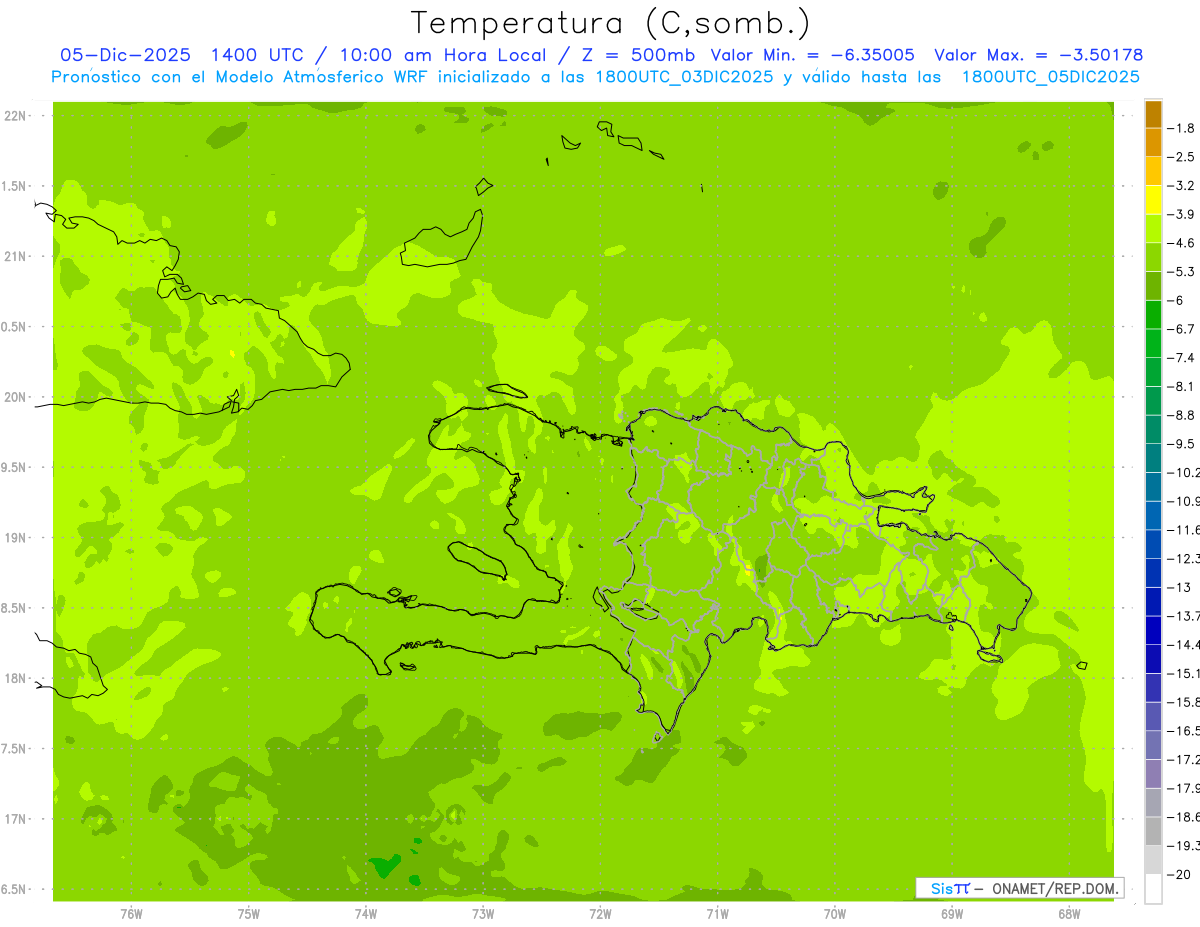
Task: Pick the orange legend swatch between -1.8 and -2.5
Action: [1153, 143]
